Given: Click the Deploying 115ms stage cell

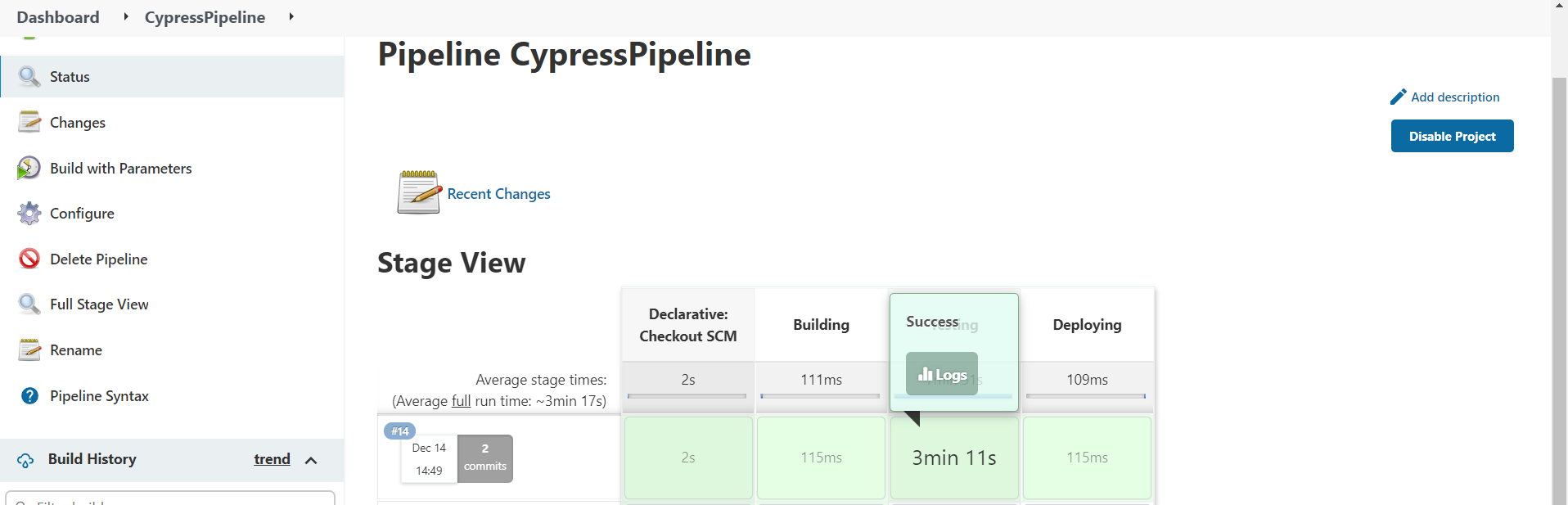Looking at the screenshot, I should (x=1087, y=458).
